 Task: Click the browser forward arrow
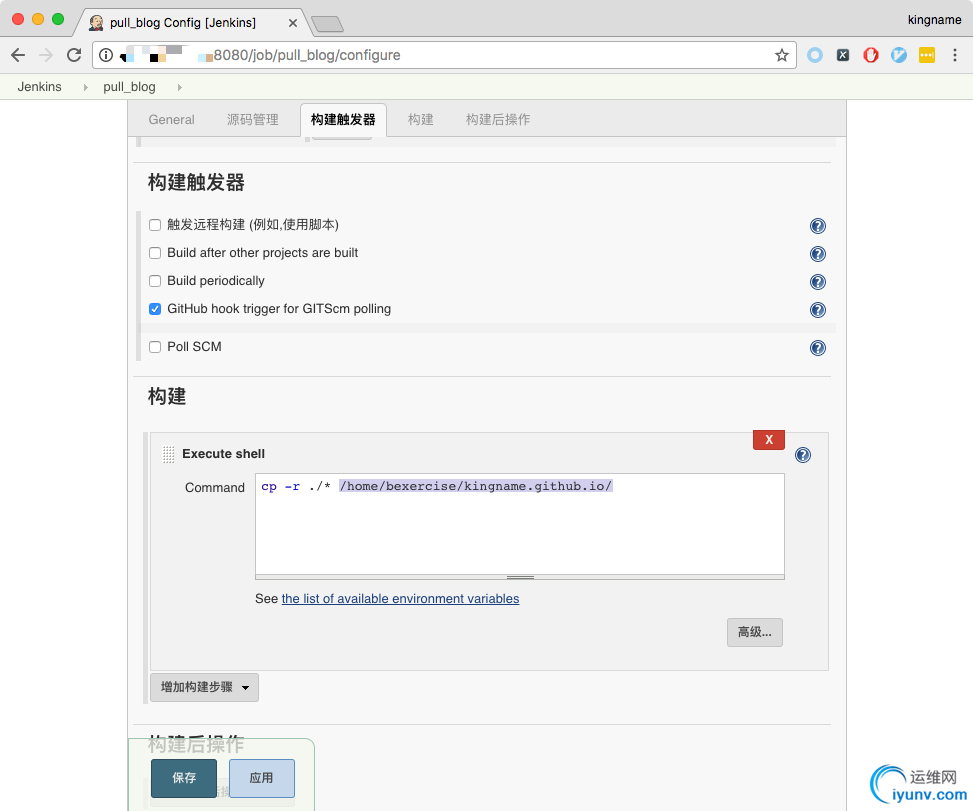46,55
